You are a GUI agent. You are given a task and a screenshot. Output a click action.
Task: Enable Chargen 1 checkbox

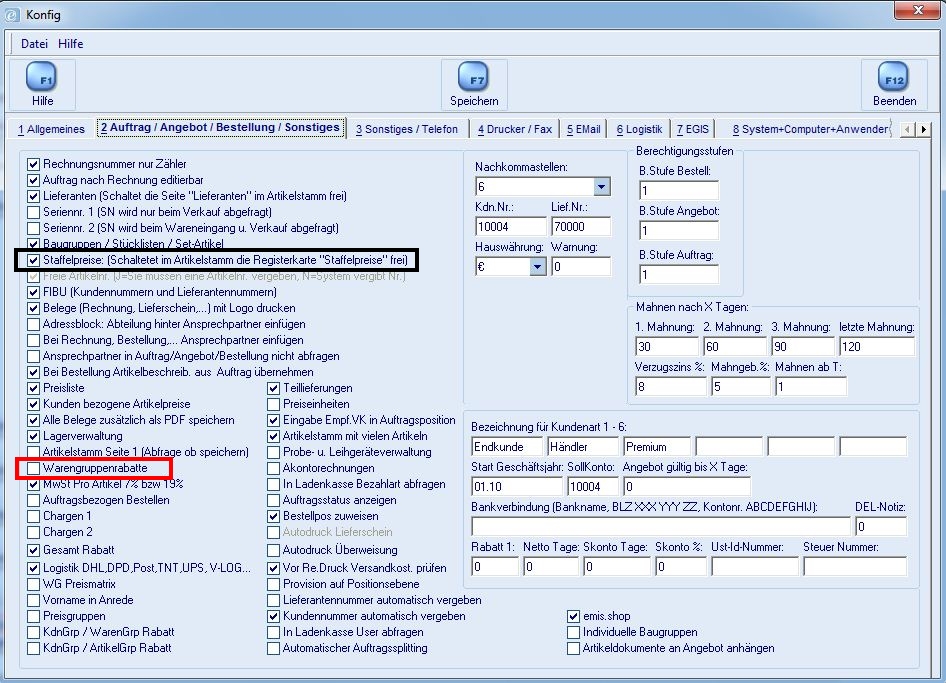click(33, 516)
